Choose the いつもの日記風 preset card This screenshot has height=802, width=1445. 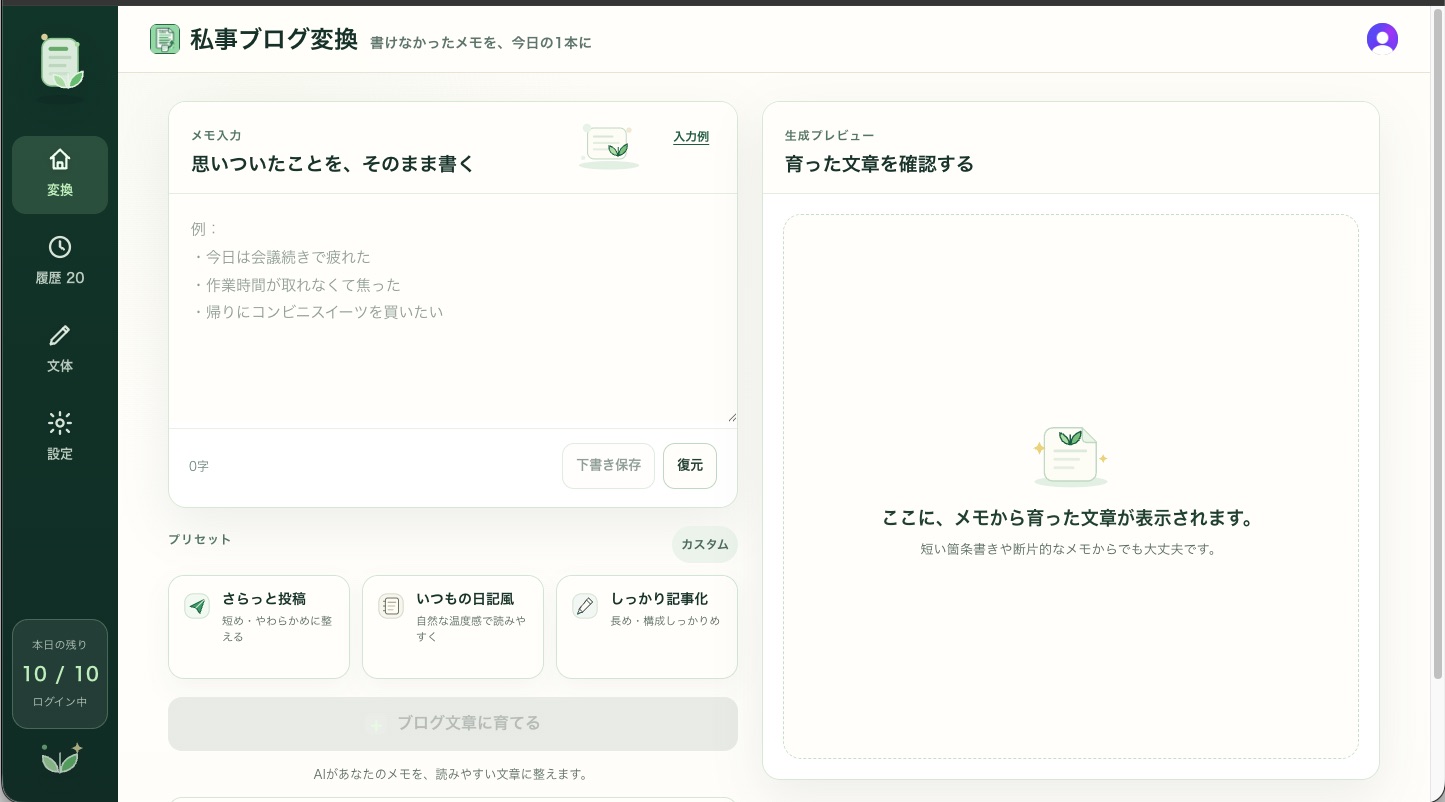point(453,627)
